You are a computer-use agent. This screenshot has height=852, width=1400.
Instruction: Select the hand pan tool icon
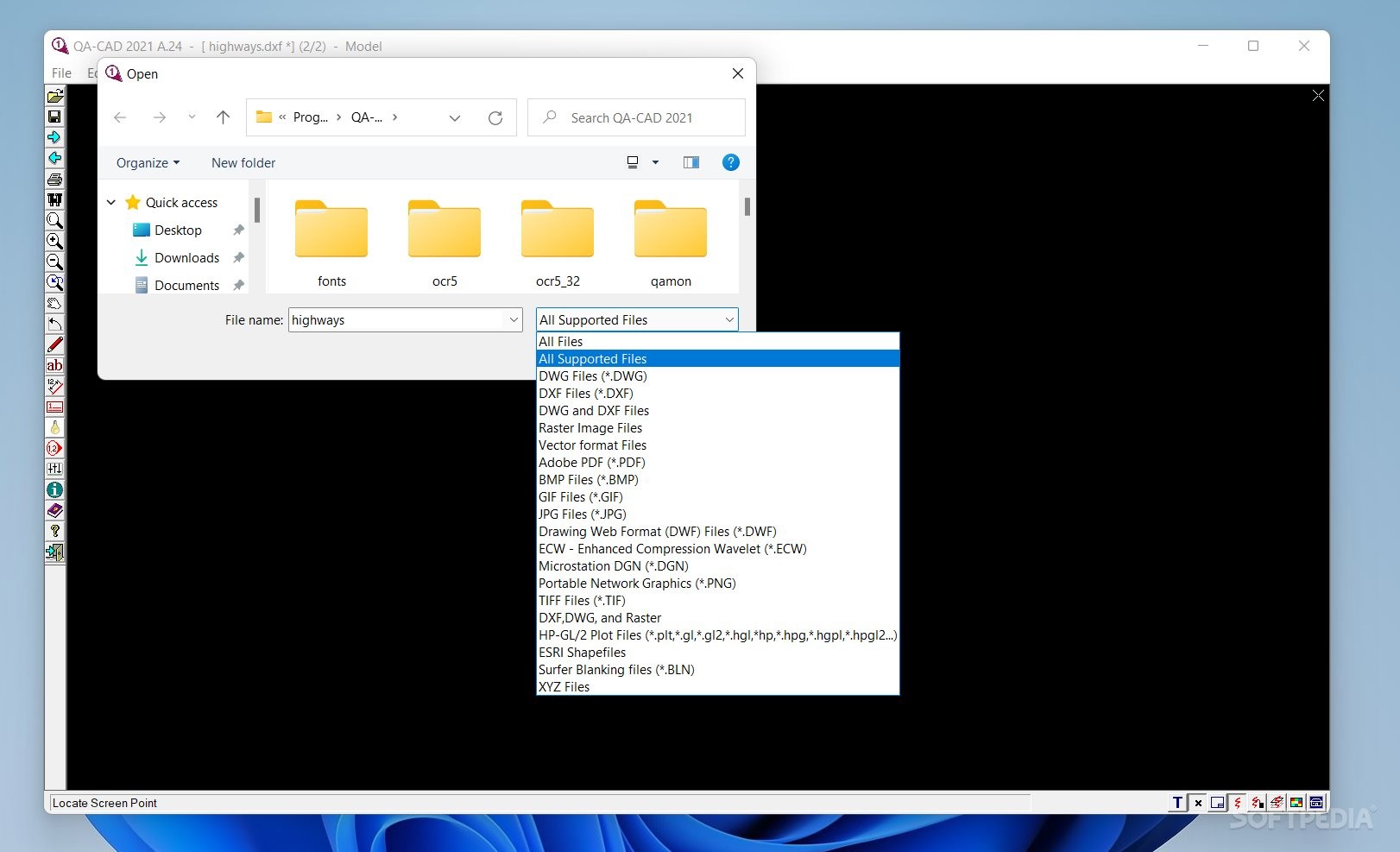coord(54,303)
